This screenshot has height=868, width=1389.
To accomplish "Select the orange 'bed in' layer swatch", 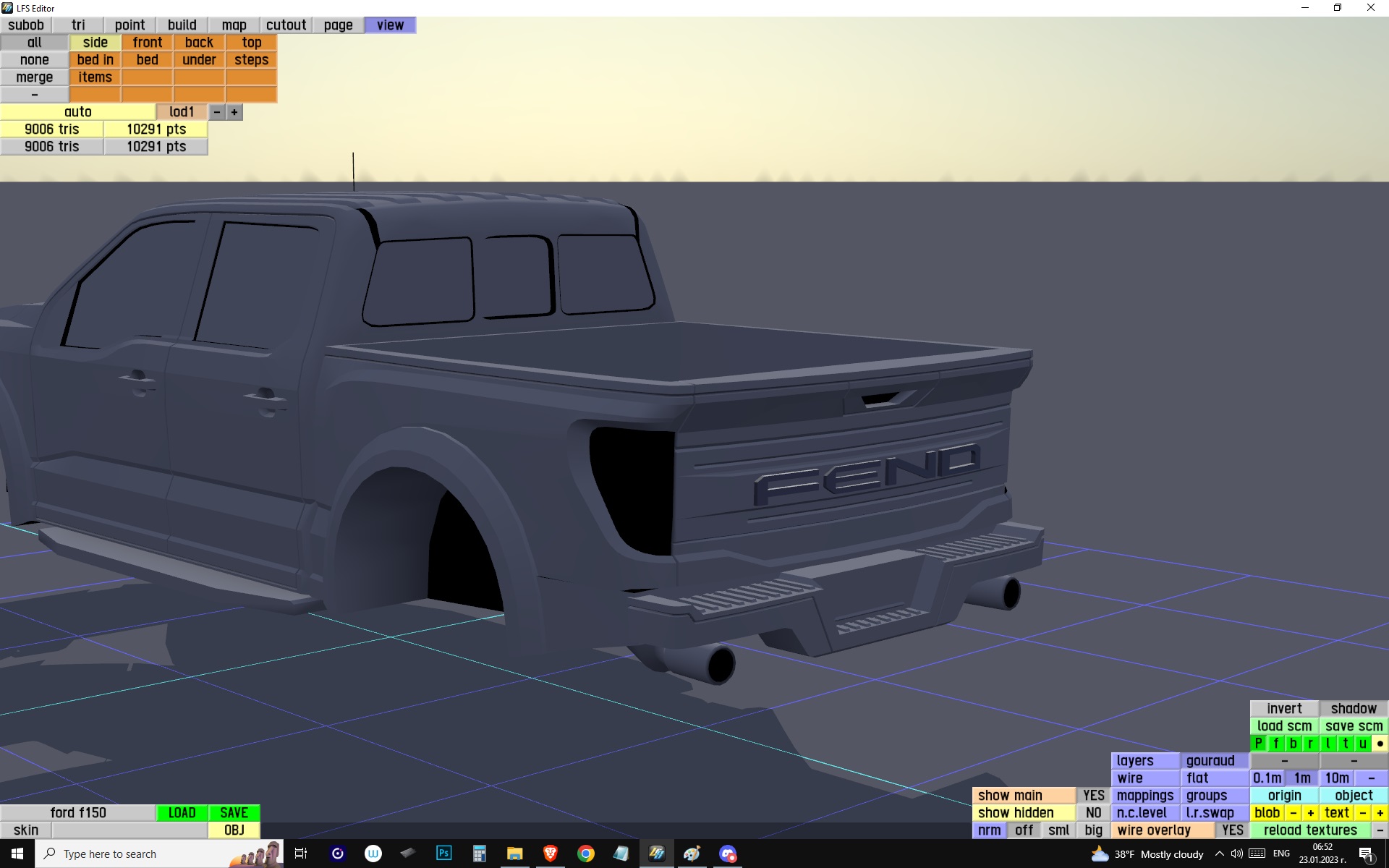I will [95, 60].
